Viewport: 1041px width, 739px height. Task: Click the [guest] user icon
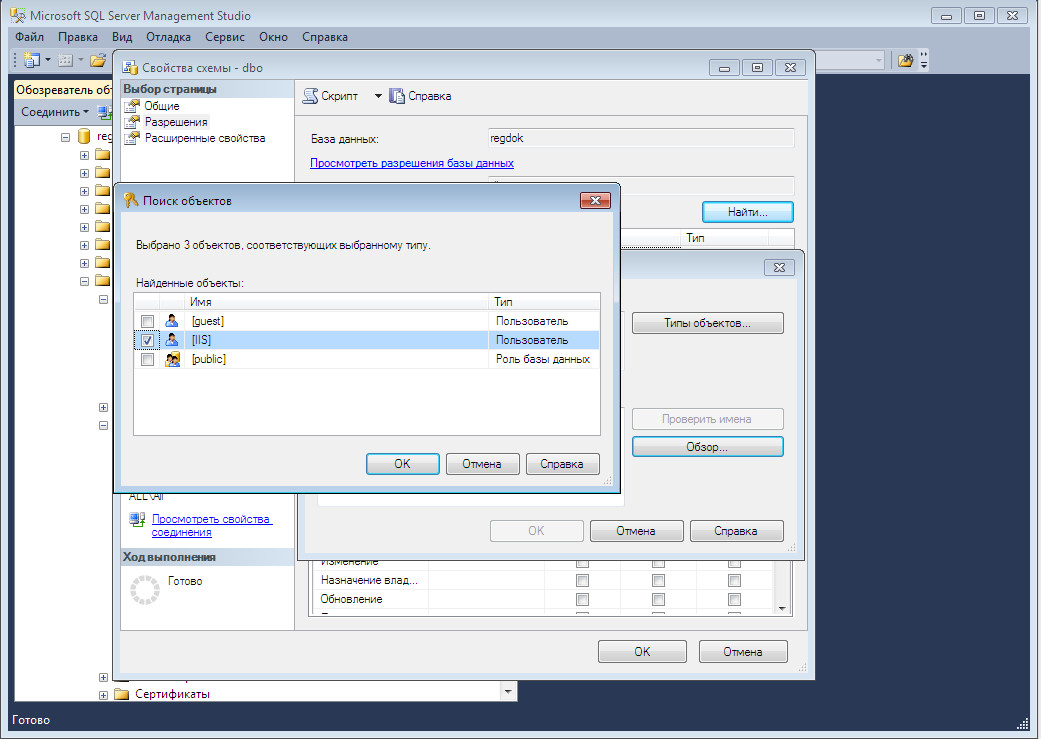172,321
